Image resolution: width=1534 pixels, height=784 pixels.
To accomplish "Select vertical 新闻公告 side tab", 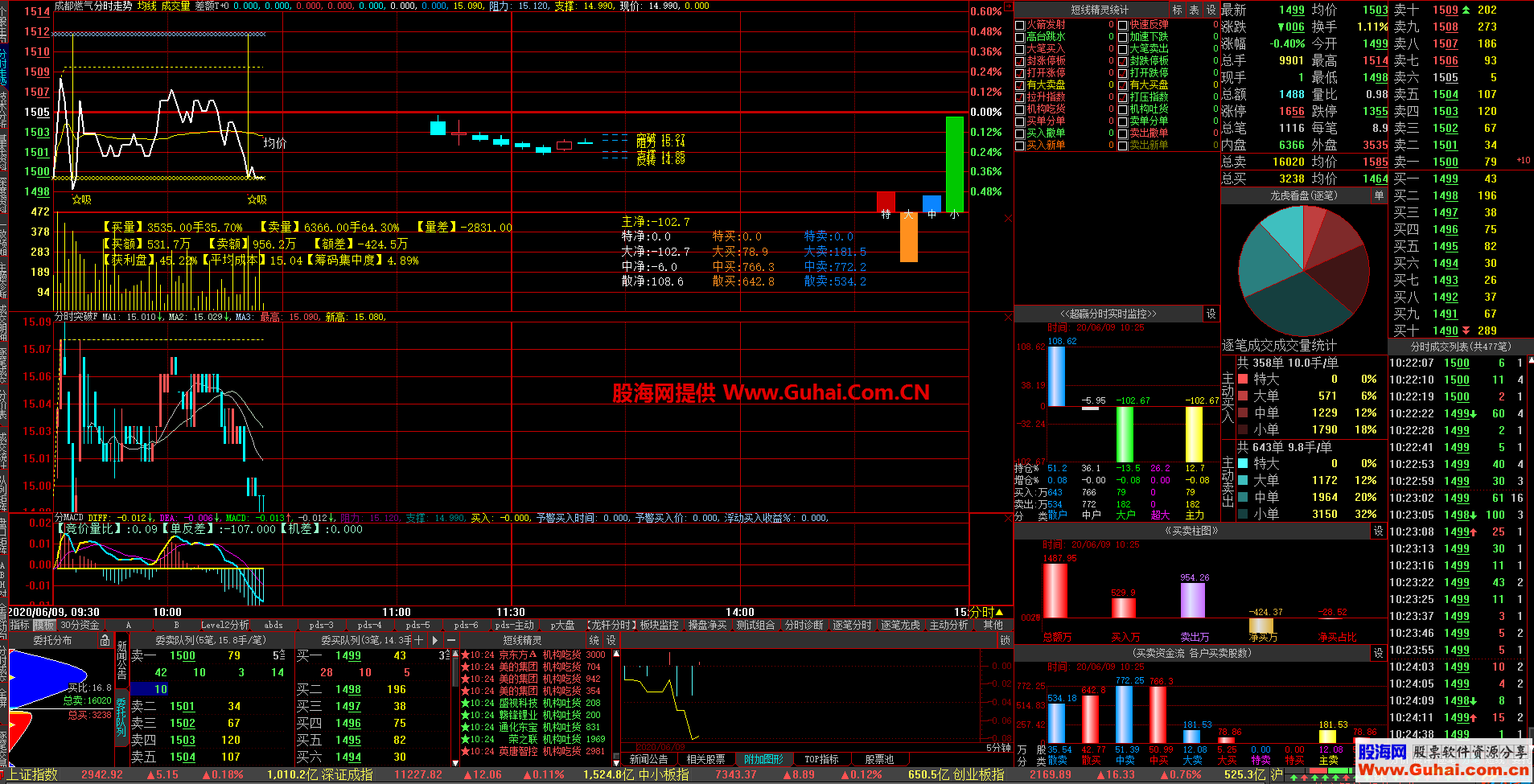I will (x=121, y=660).
